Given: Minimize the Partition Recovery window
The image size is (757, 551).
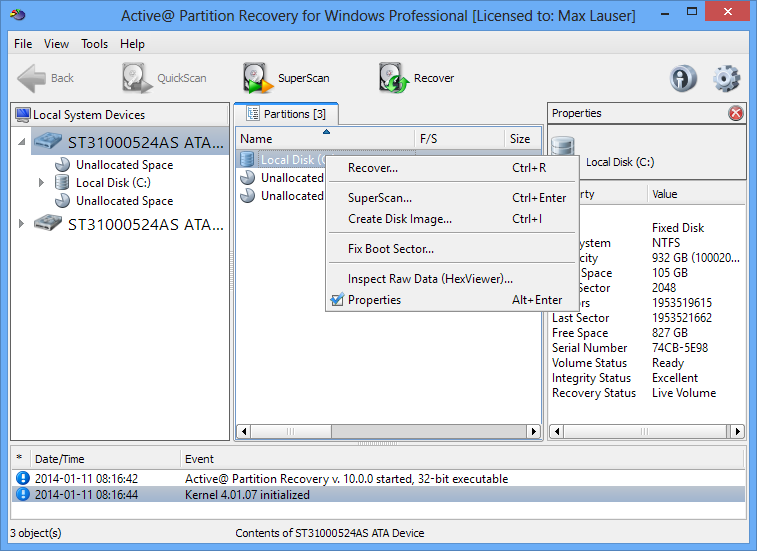Looking at the screenshot, I should point(665,14).
